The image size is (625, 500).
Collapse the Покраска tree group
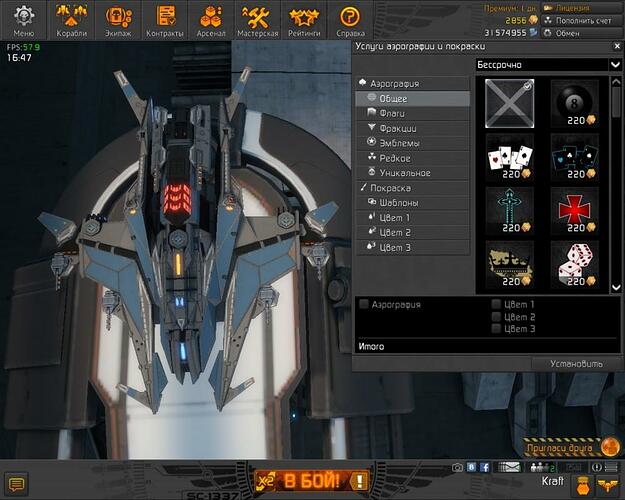tap(364, 188)
